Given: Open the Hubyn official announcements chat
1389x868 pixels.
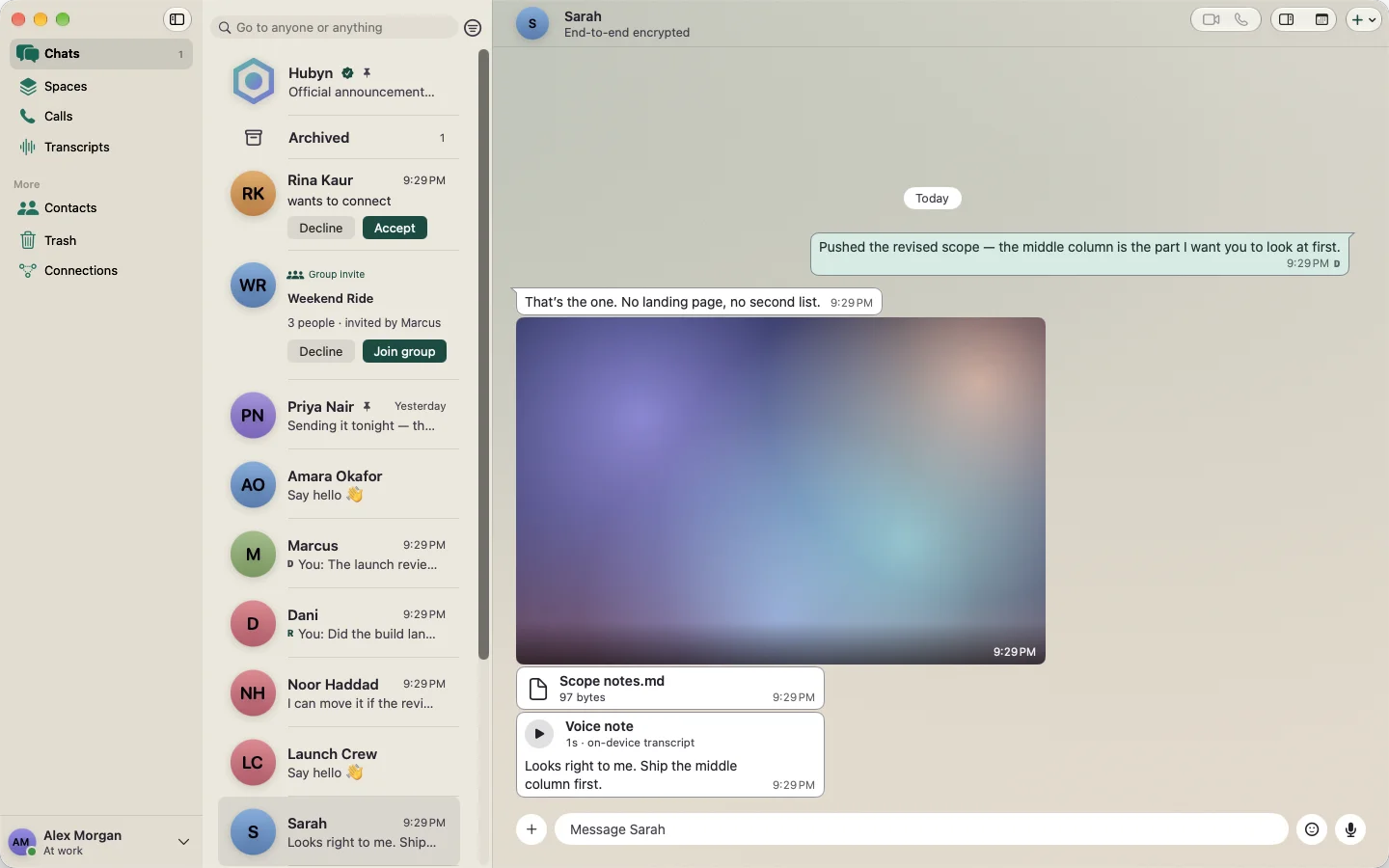Looking at the screenshot, I should click(x=339, y=82).
